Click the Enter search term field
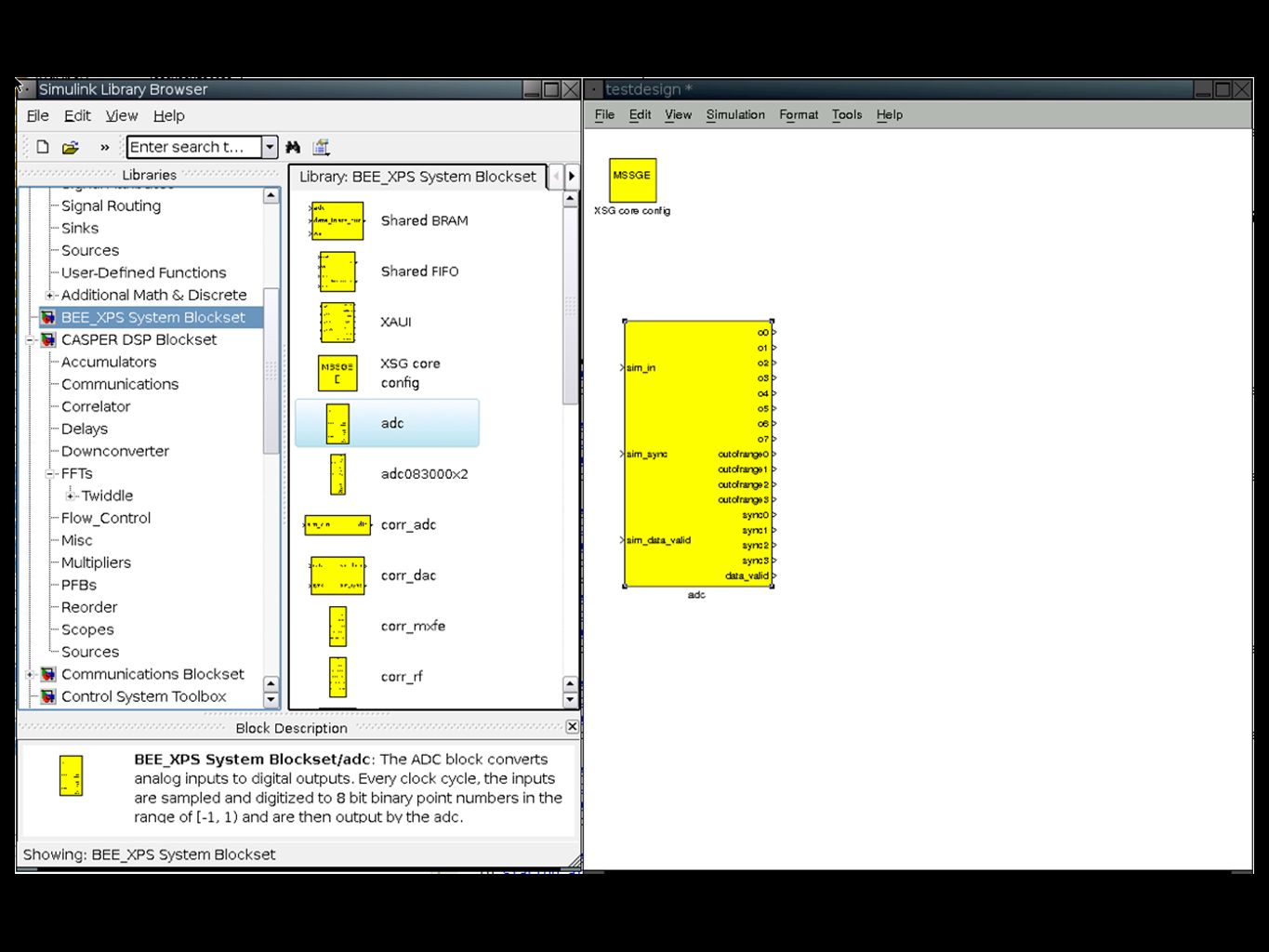Image resolution: width=1269 pixels, height=952 pixels. [193, 147]
